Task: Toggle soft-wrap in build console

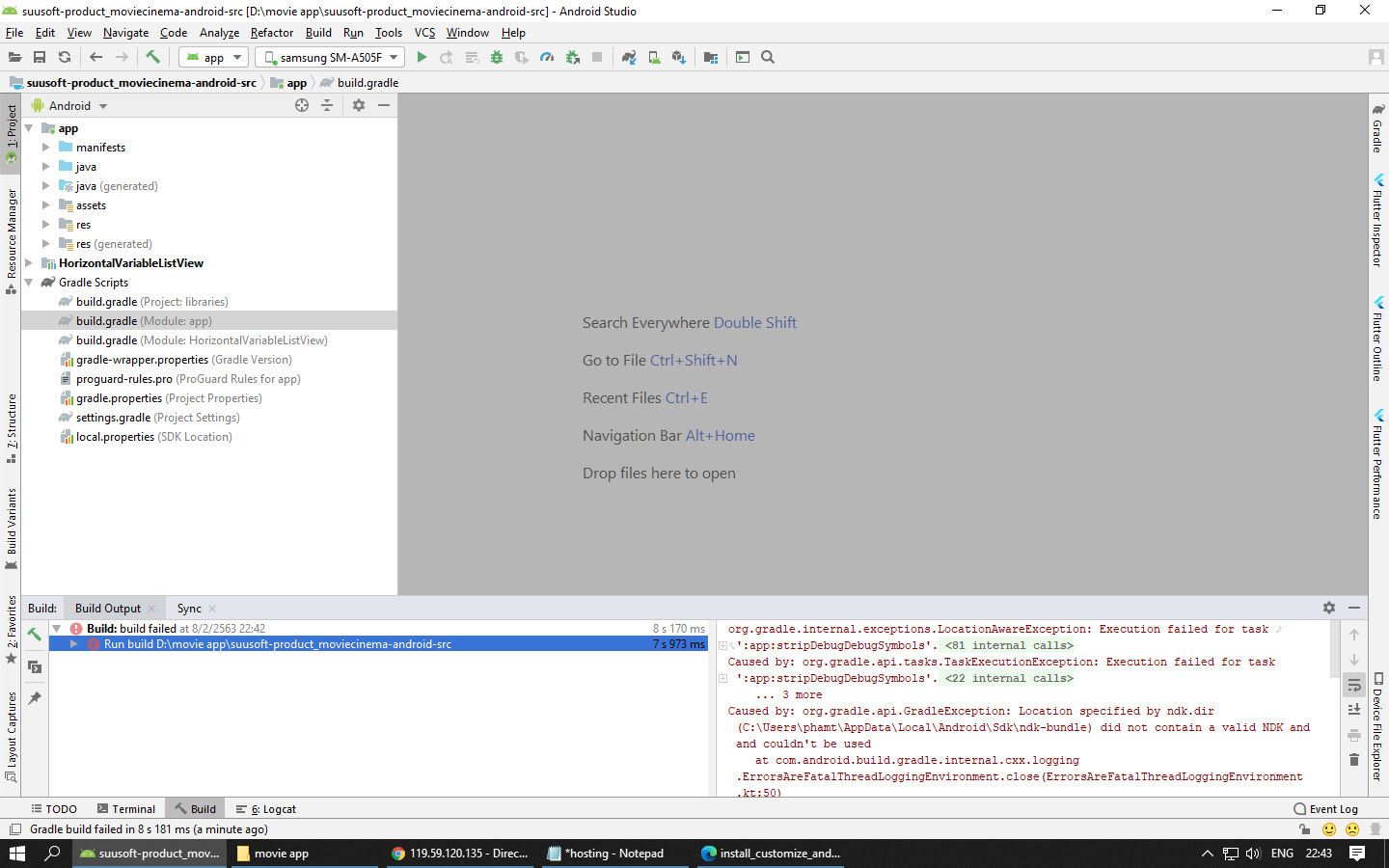Action: click(1354, 686)
